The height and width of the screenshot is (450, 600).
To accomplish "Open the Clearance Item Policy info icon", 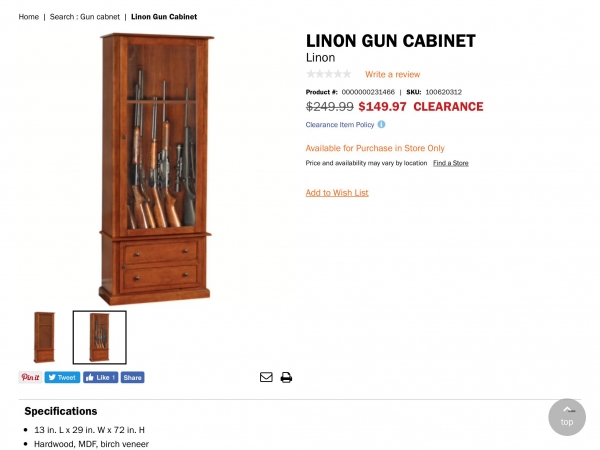I will click(382, 124).
